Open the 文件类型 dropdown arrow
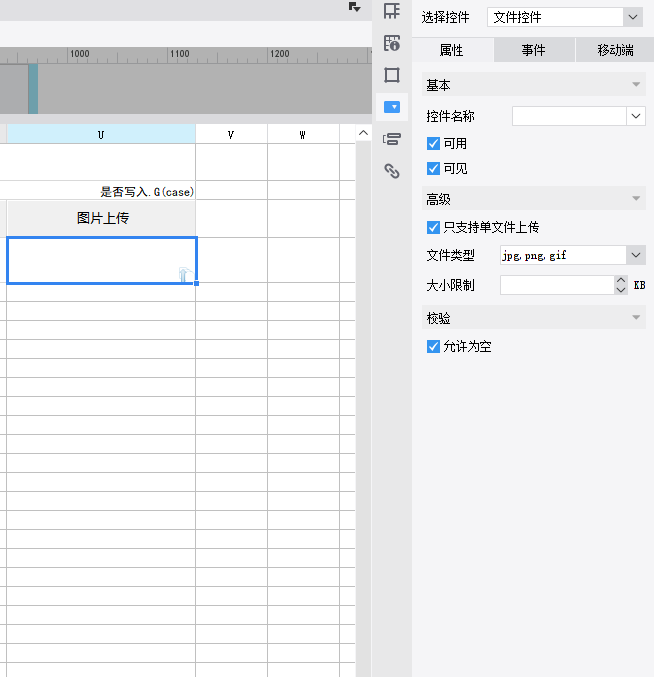654x677 pixels. click(635, 255)
